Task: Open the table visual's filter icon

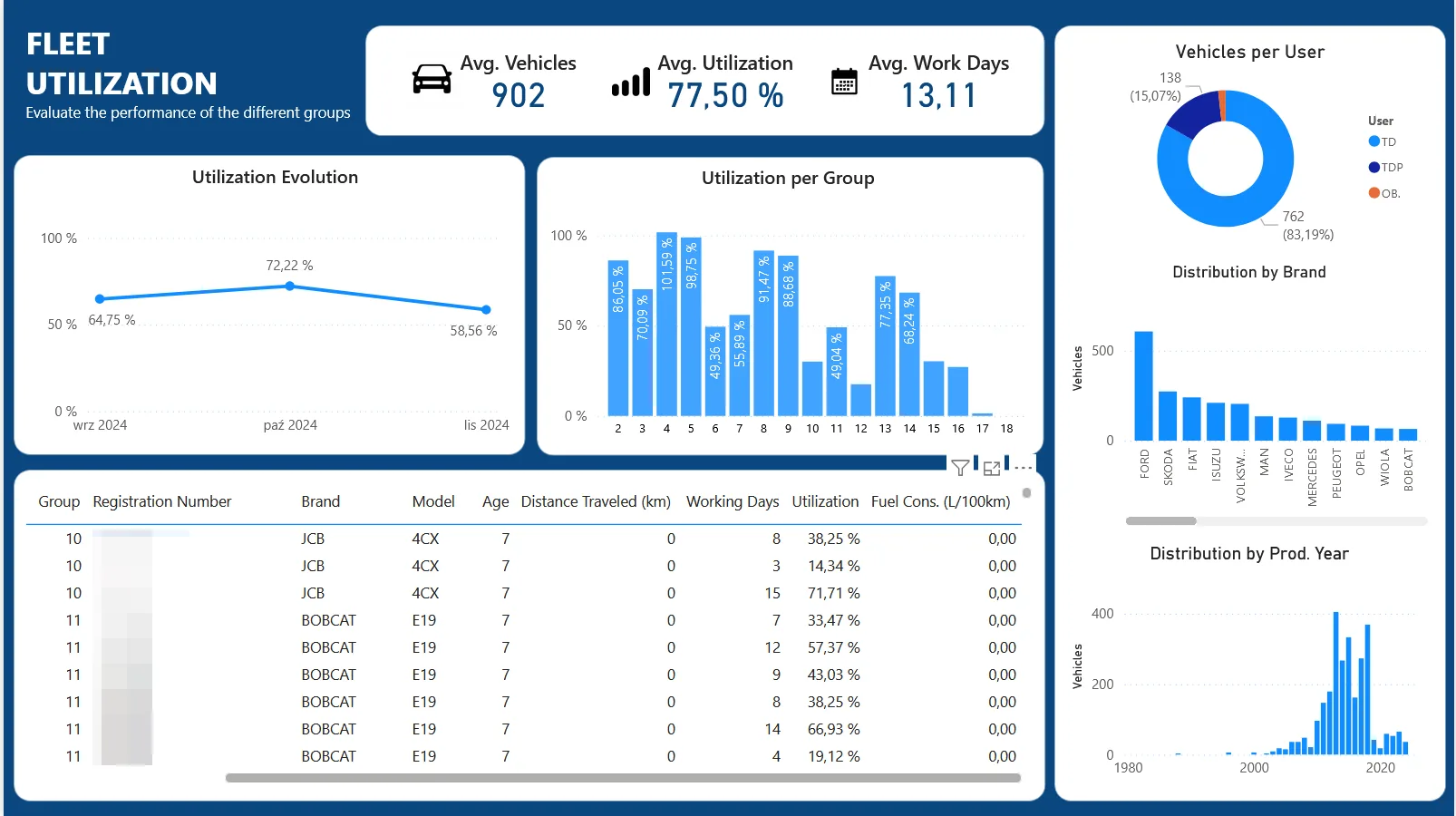Action: pyautogui.click(x=960, y=468)
